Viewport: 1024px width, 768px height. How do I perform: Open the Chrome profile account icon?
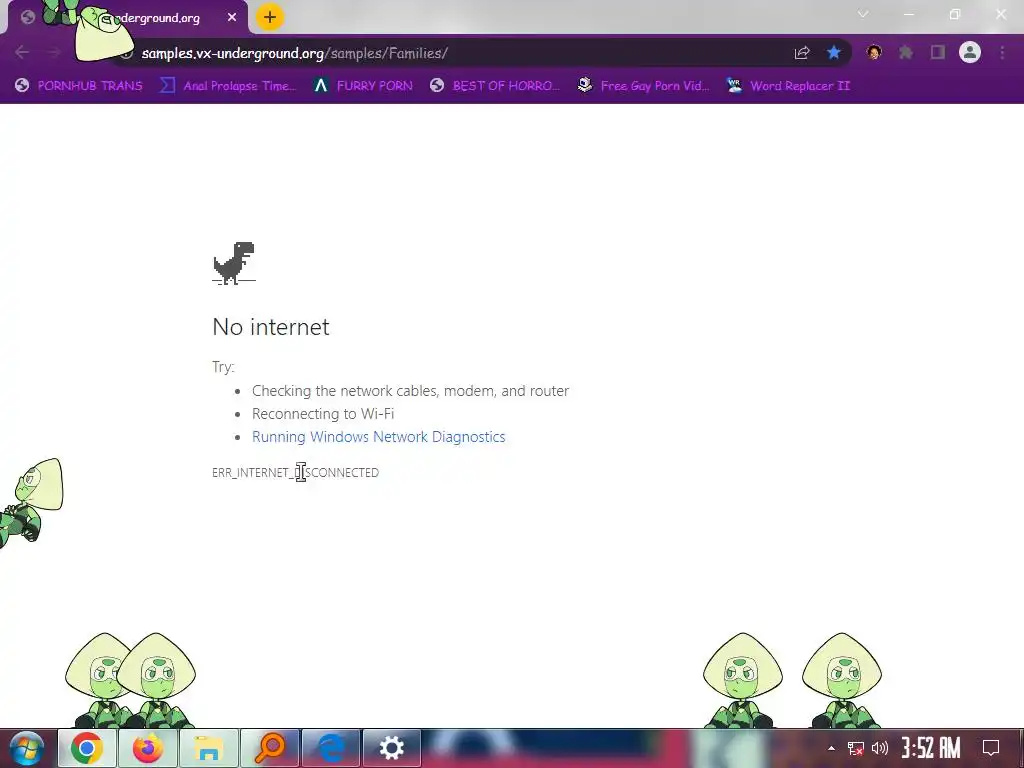coord(970,52)
